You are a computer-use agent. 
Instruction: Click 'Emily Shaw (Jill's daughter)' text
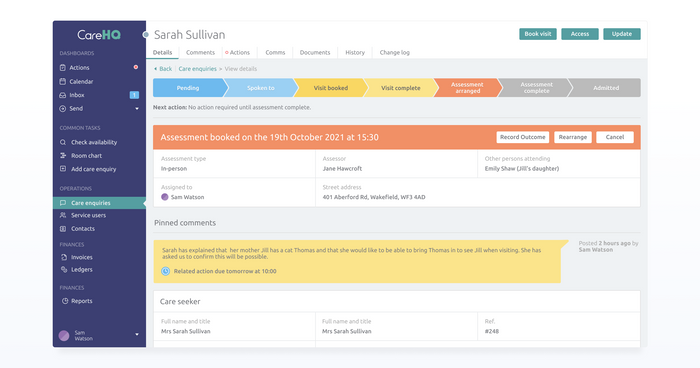tap(522, 169)
